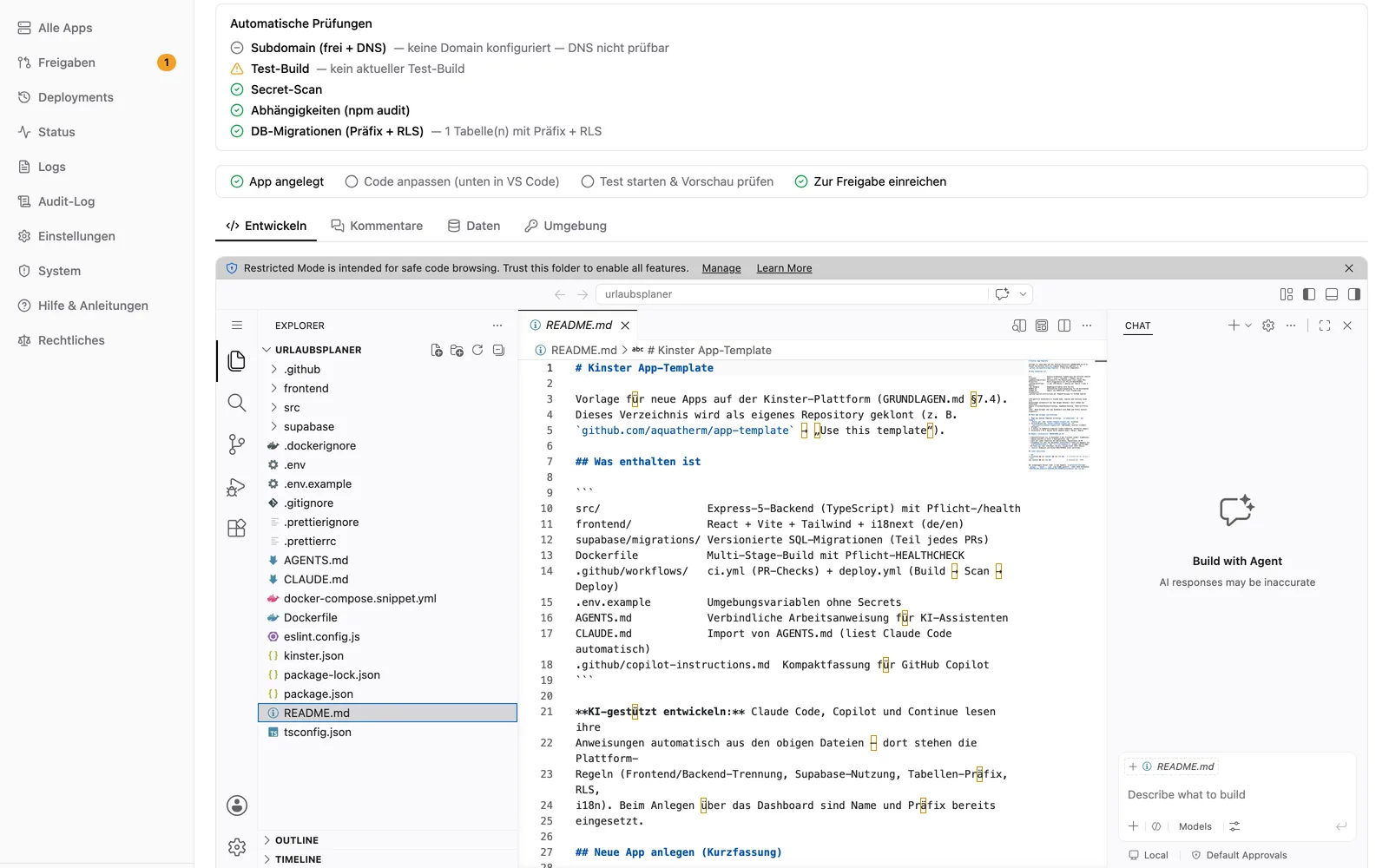Click the urlaubsplaner command center search box

coord(792,294)
